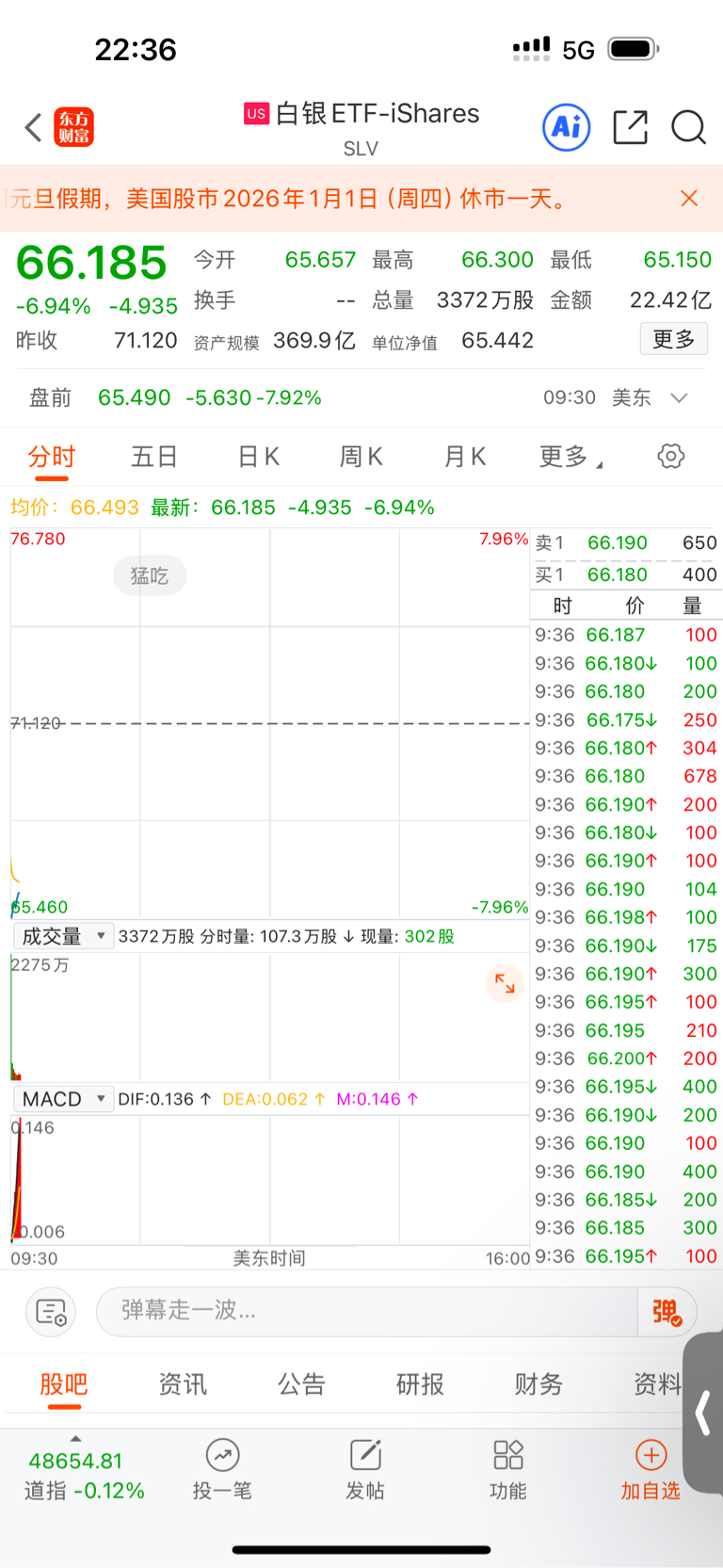Dismiss the holiday notice banner
The height and width of the screenshot is (1568, 723).
[689, 198]
